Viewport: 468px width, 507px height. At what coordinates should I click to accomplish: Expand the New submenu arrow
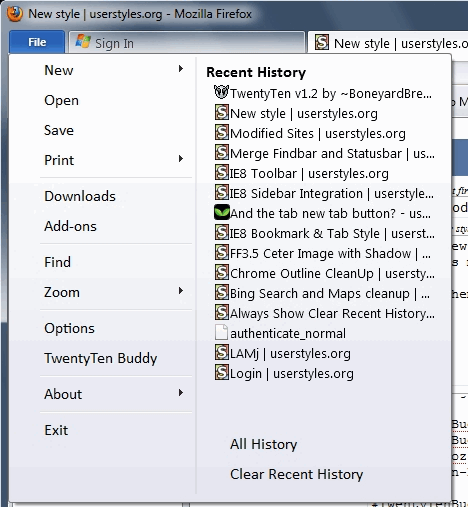[181, 69]
